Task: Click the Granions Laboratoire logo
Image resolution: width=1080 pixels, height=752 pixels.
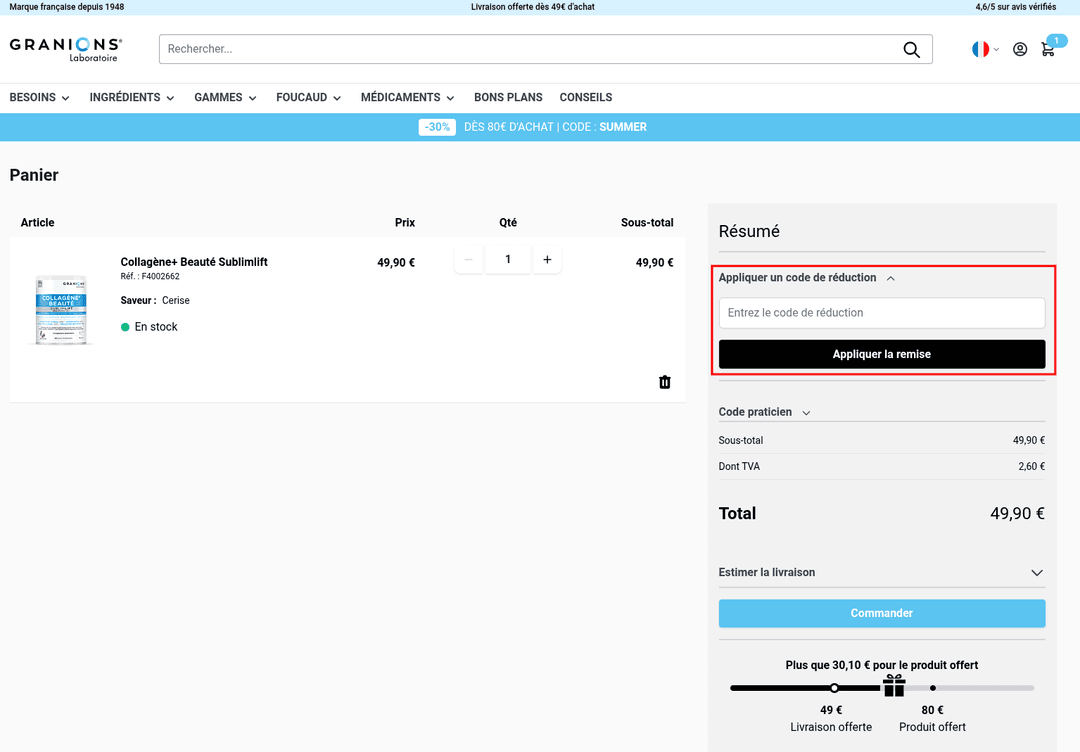Action: click(65, 50)
